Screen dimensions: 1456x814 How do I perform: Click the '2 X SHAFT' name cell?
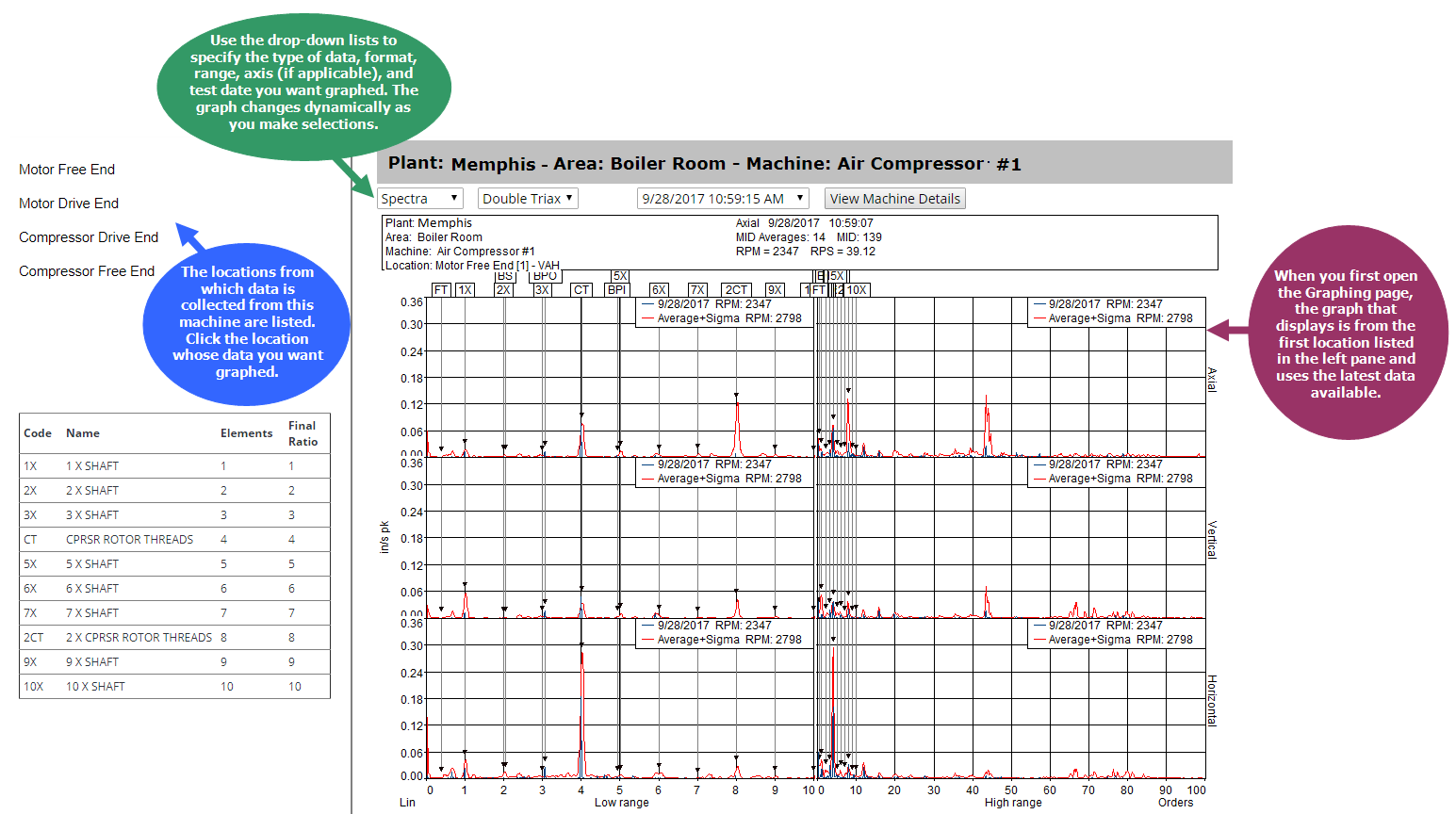pyautogui.click(x=92, y=491)
